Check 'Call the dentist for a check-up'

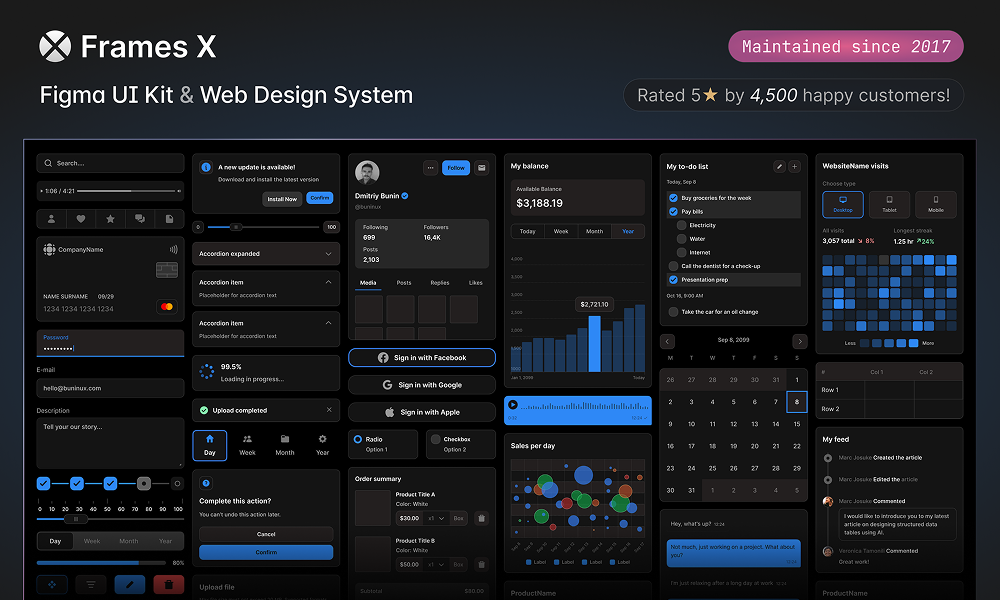point(673,266)
